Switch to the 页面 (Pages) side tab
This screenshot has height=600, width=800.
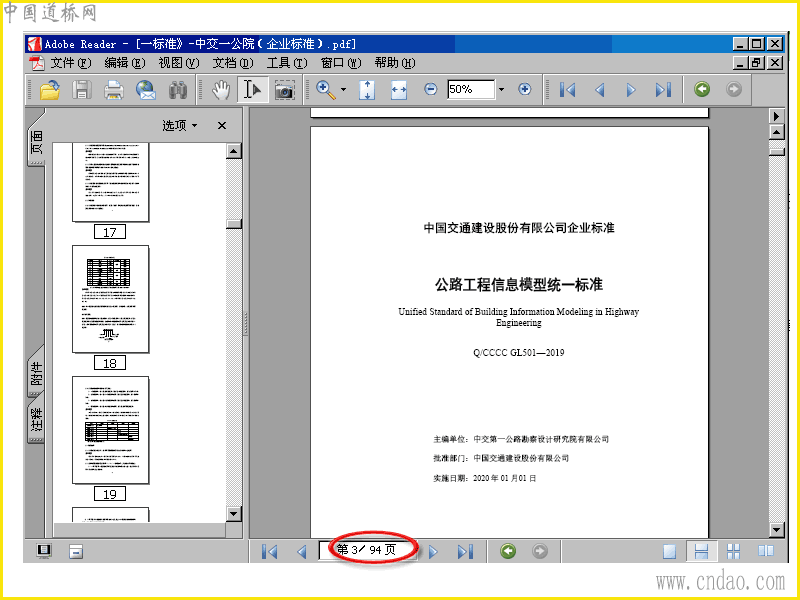click(x=36, y=142)
